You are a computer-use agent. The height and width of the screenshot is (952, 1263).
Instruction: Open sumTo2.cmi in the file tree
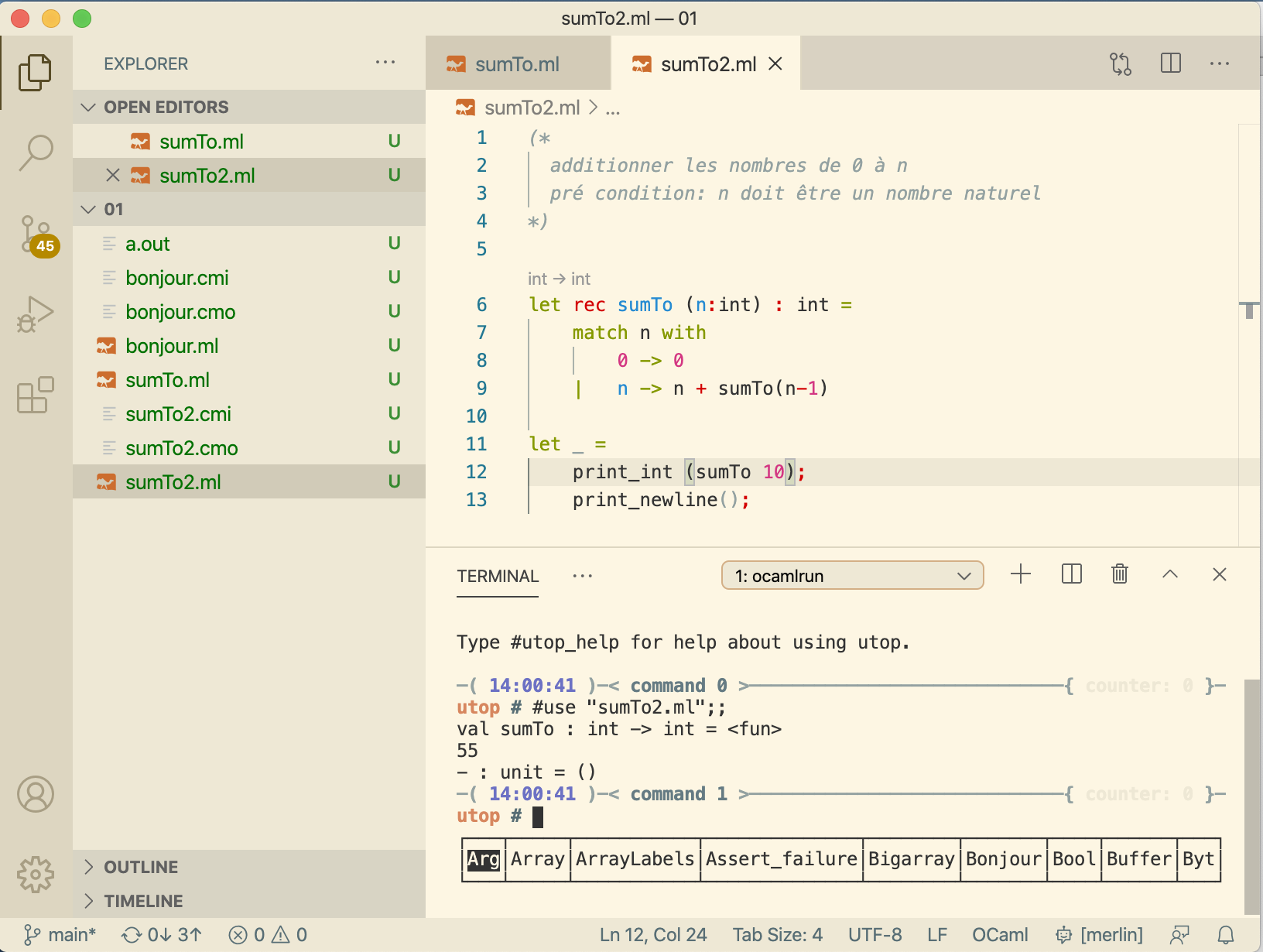tap(249, 414)
